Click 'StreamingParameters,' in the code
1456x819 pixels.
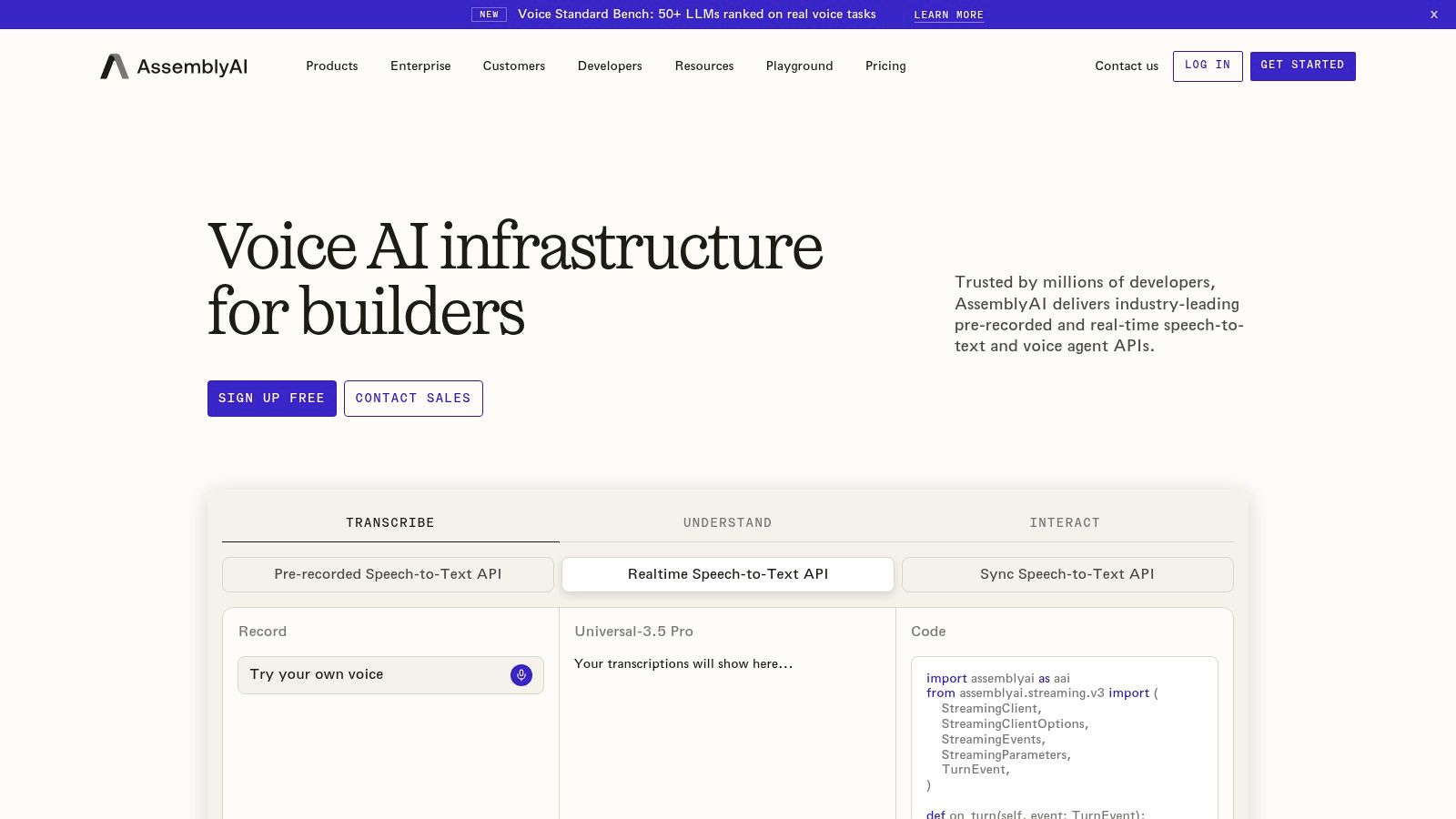tap(1006, 754)
